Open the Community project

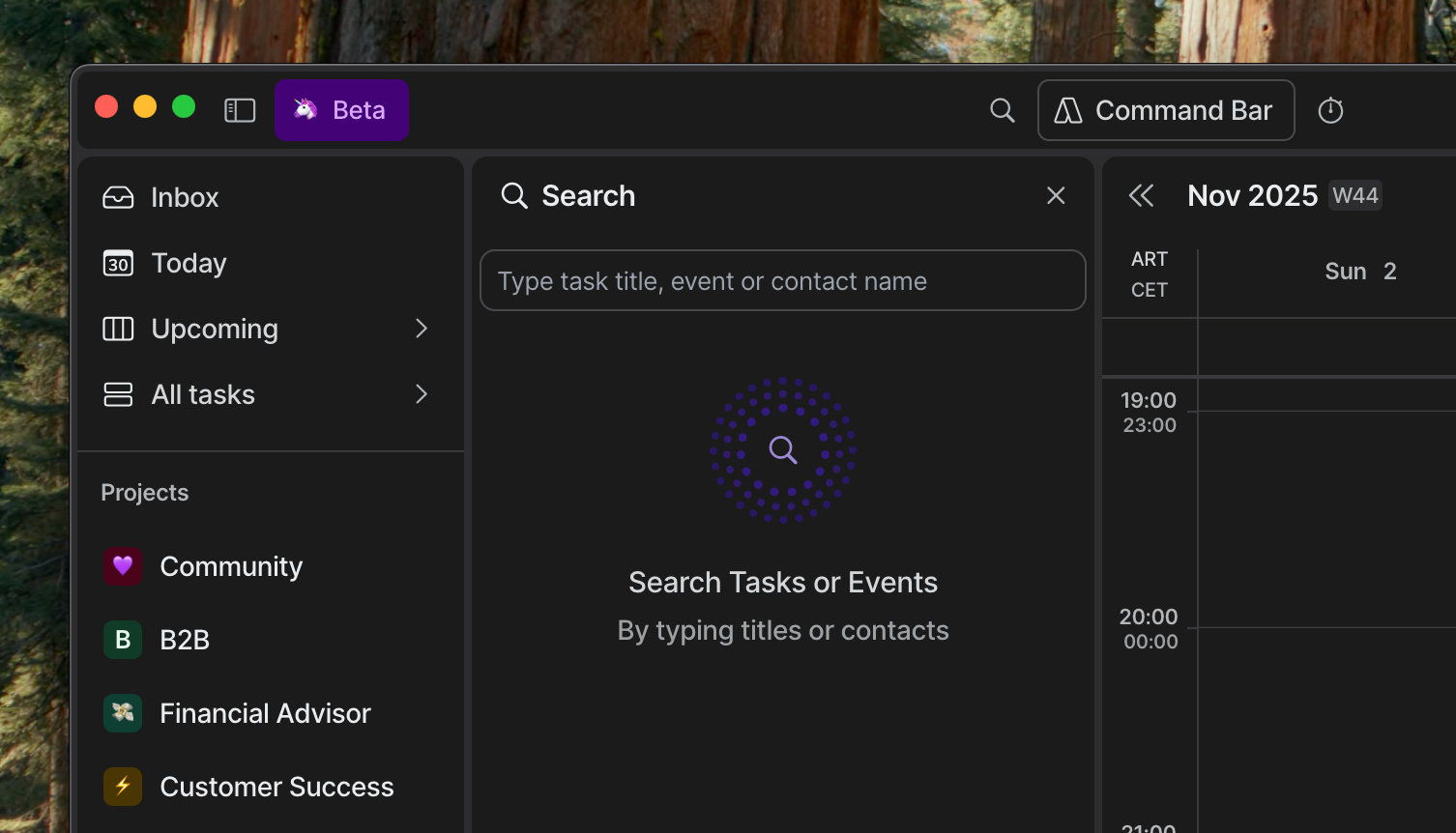(230, 566)
